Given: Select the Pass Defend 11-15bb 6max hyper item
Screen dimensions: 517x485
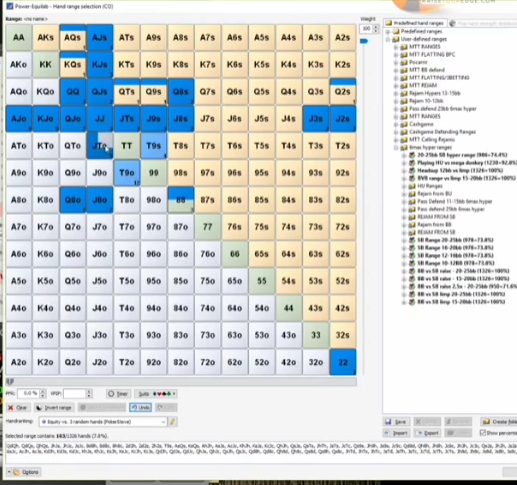Looking at the screenshot, I should pos(455,201).
